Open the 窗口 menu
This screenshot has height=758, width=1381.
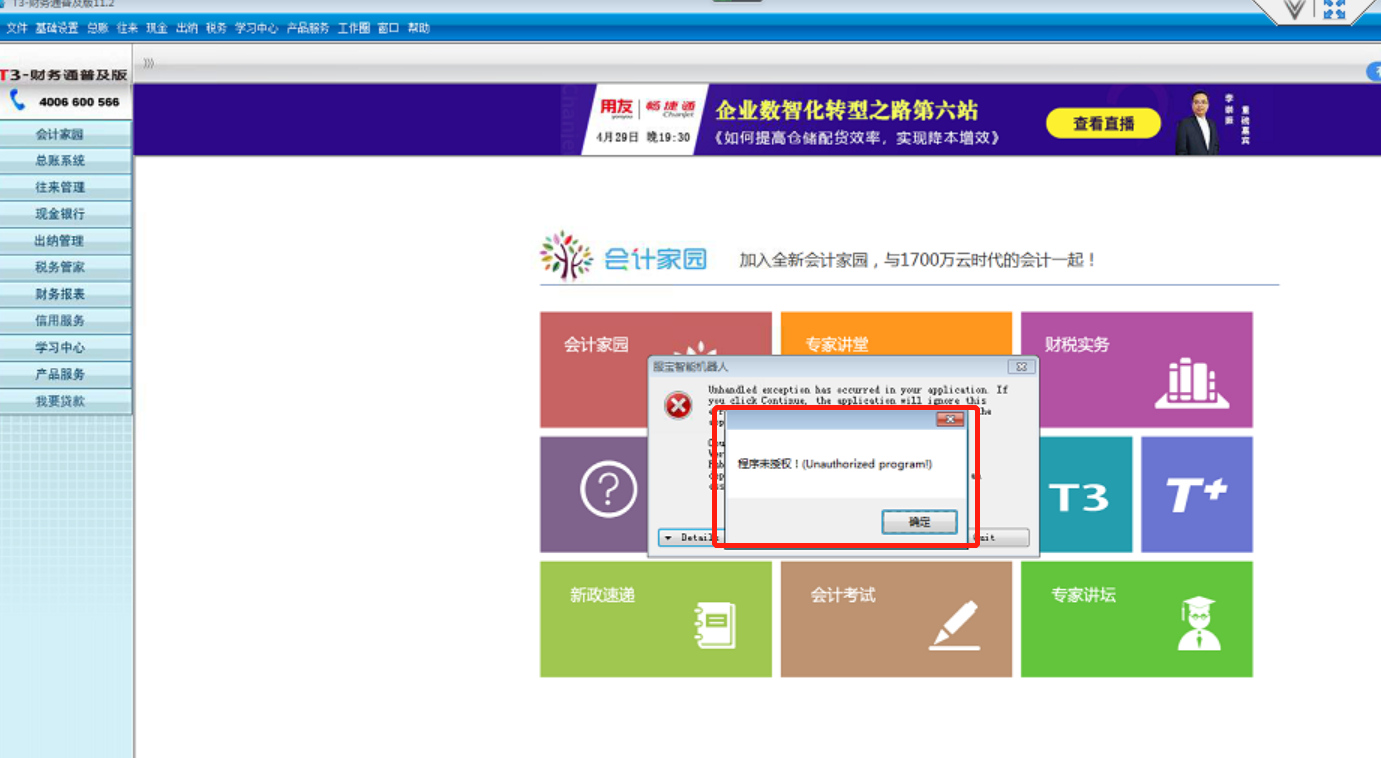pos(388,28)
